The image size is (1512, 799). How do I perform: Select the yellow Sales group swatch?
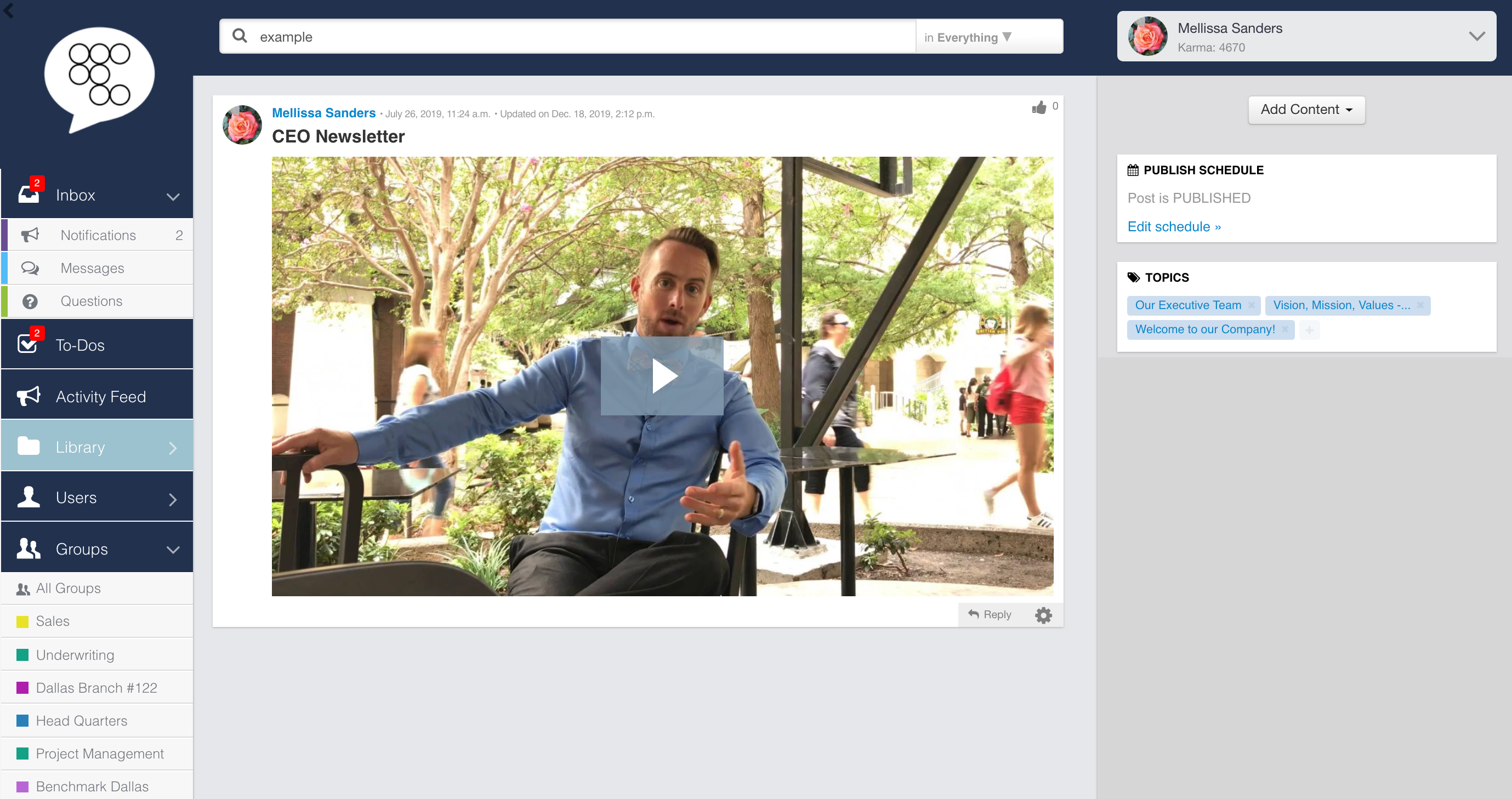pos(22,621)
